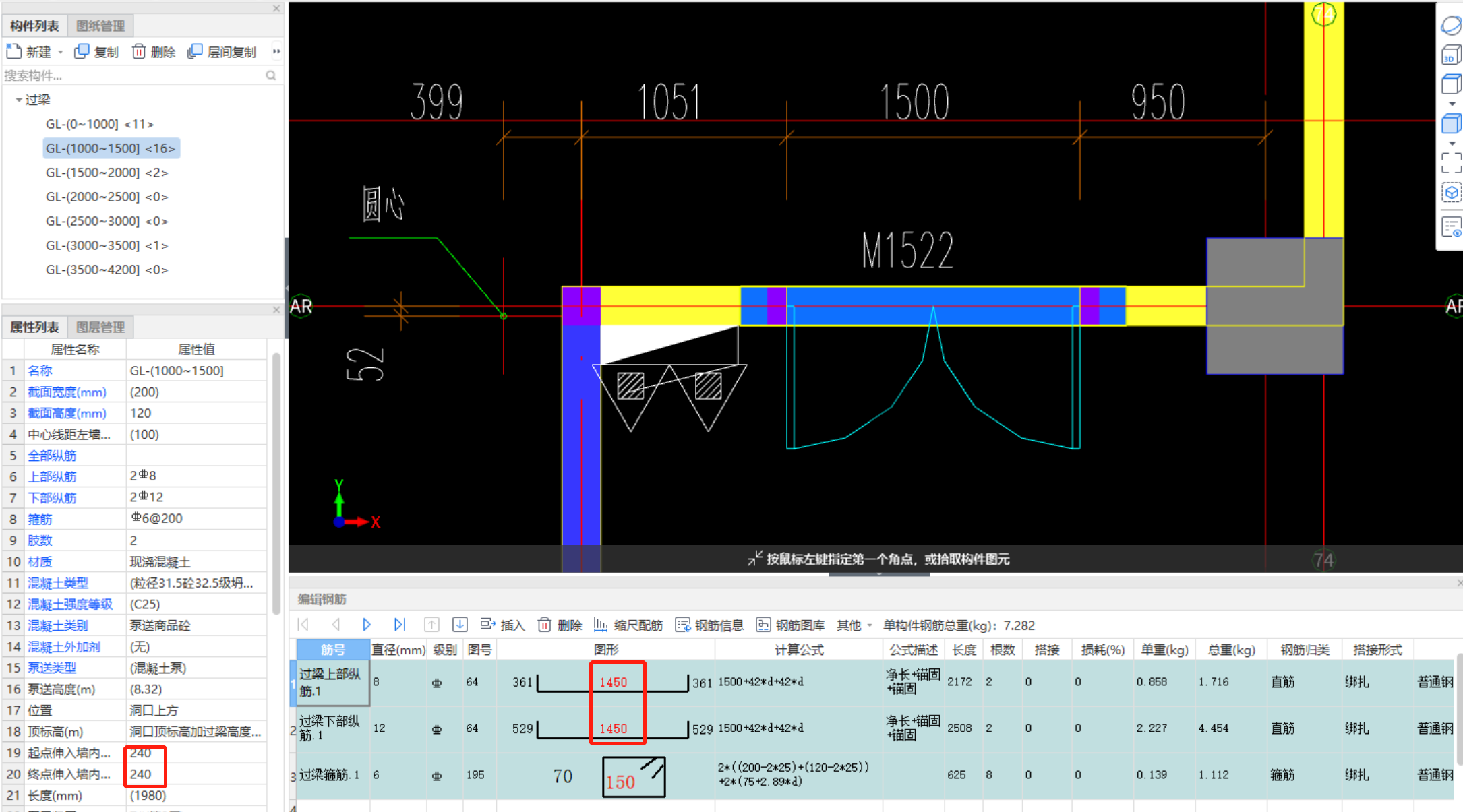Click the list-with-eye display icon

click(x=1451, y=226)
